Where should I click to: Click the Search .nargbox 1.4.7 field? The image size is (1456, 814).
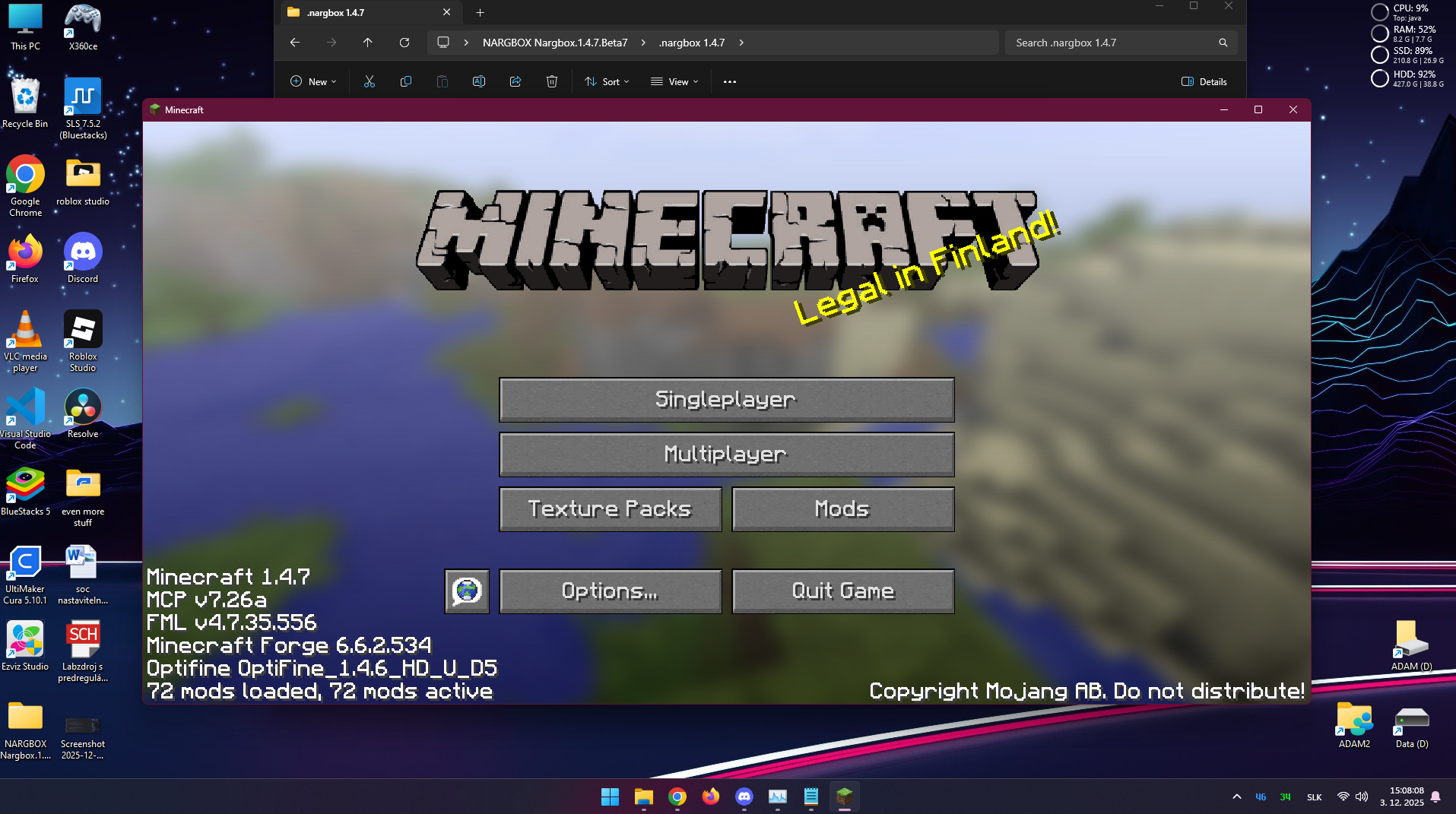click(1121, 43)
